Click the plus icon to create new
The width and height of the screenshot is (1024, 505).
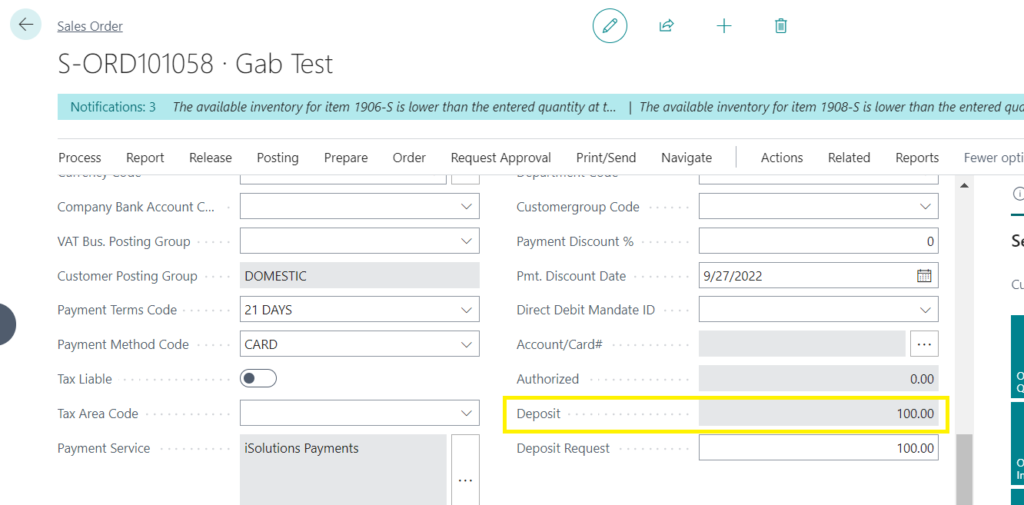724,26
